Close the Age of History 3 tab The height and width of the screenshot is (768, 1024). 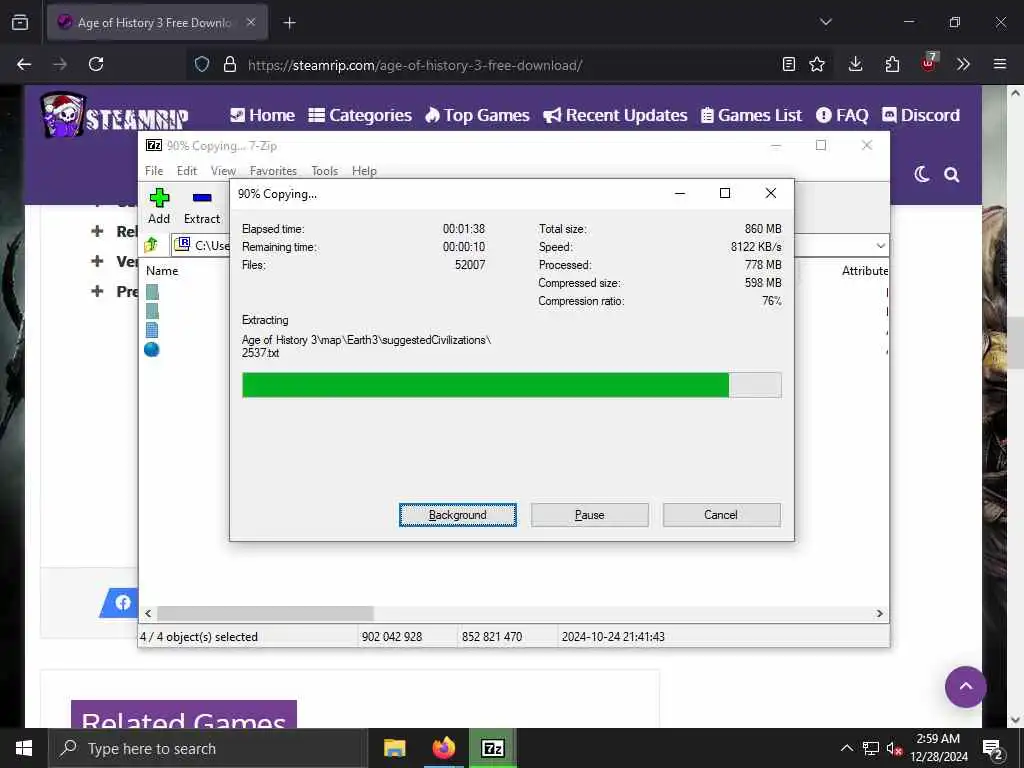click(x=251, y=22)
